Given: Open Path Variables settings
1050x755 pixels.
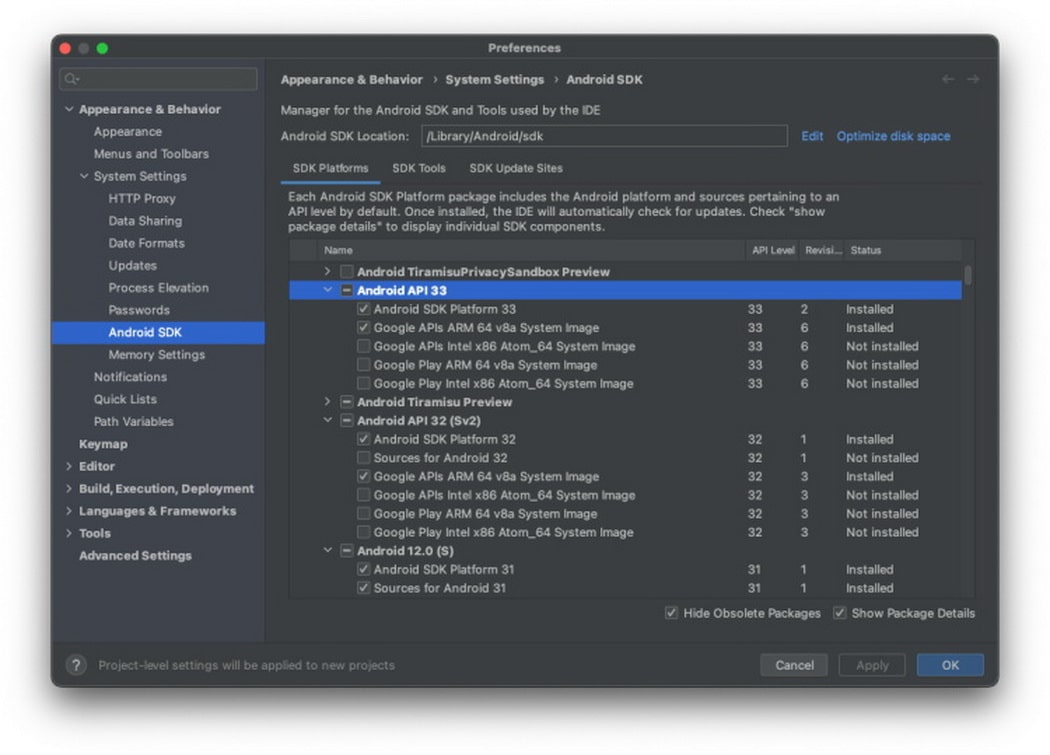Looking at the screenshot, I should click(x=134, y=421).
